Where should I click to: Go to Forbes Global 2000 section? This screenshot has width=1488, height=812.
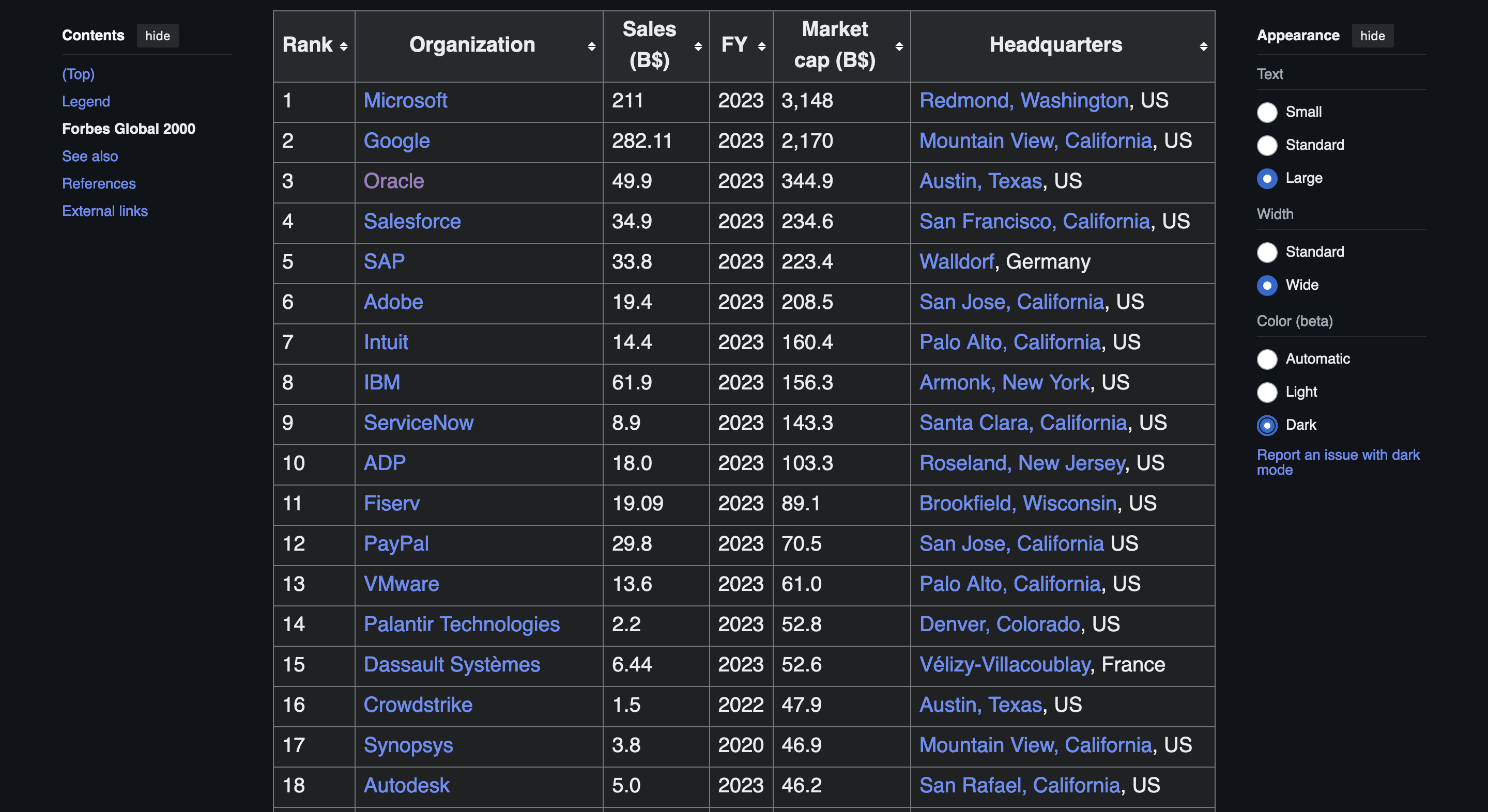[x=129, y=129]
